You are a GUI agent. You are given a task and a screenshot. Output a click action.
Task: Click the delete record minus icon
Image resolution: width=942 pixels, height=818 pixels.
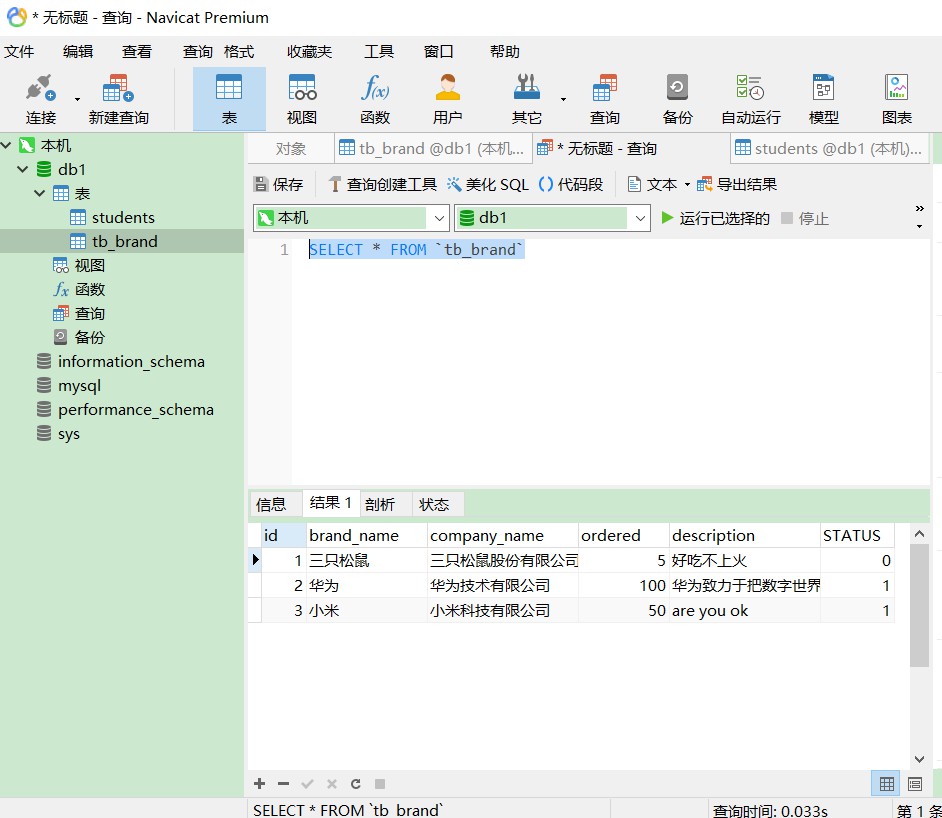tap(284, 784)
